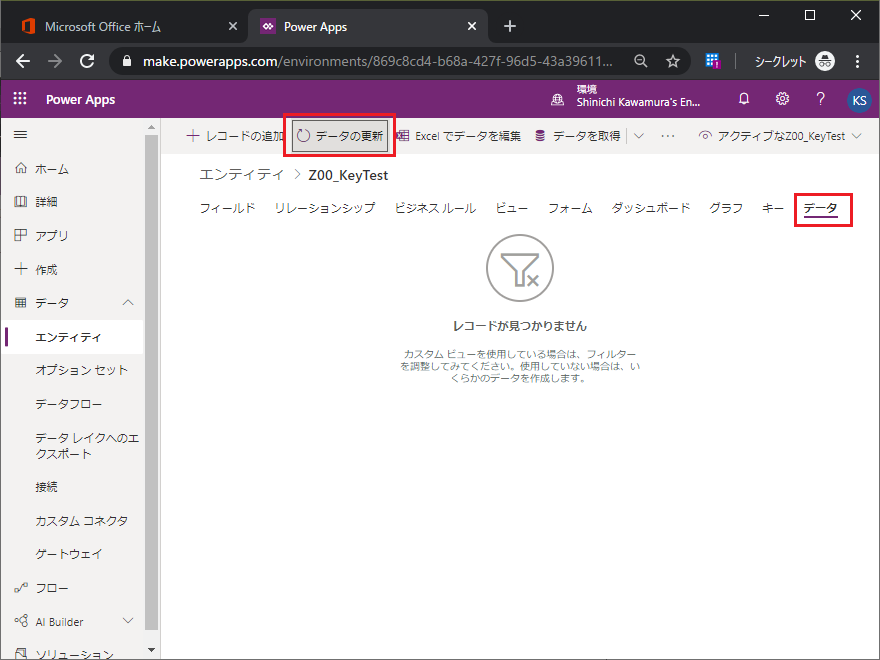Click the environment picker icon
This screenshot has height=660, width=880.
coord(557,100)
